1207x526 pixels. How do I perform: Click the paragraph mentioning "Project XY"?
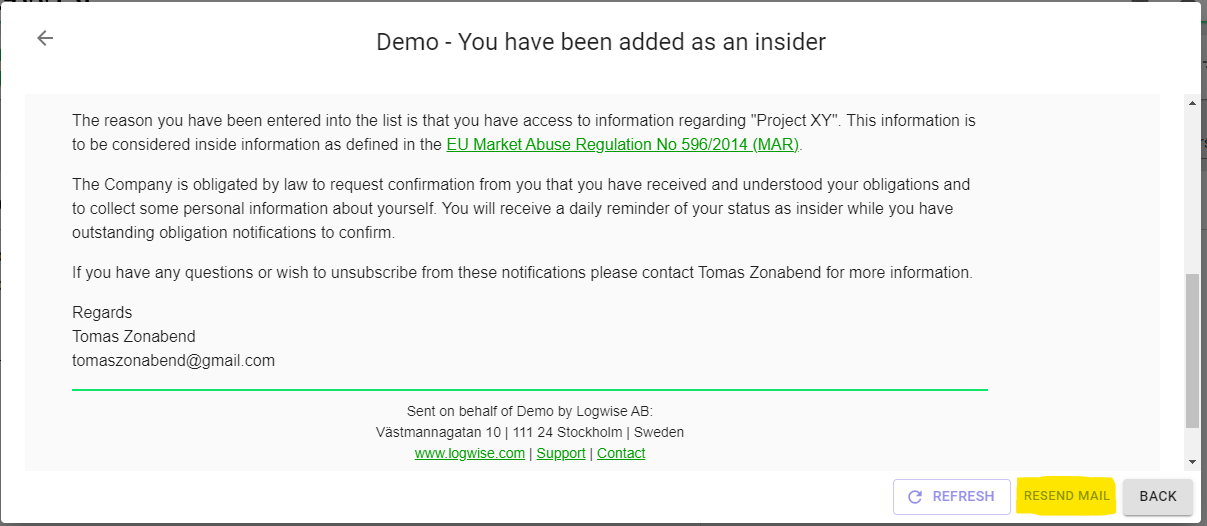(524, 132)
